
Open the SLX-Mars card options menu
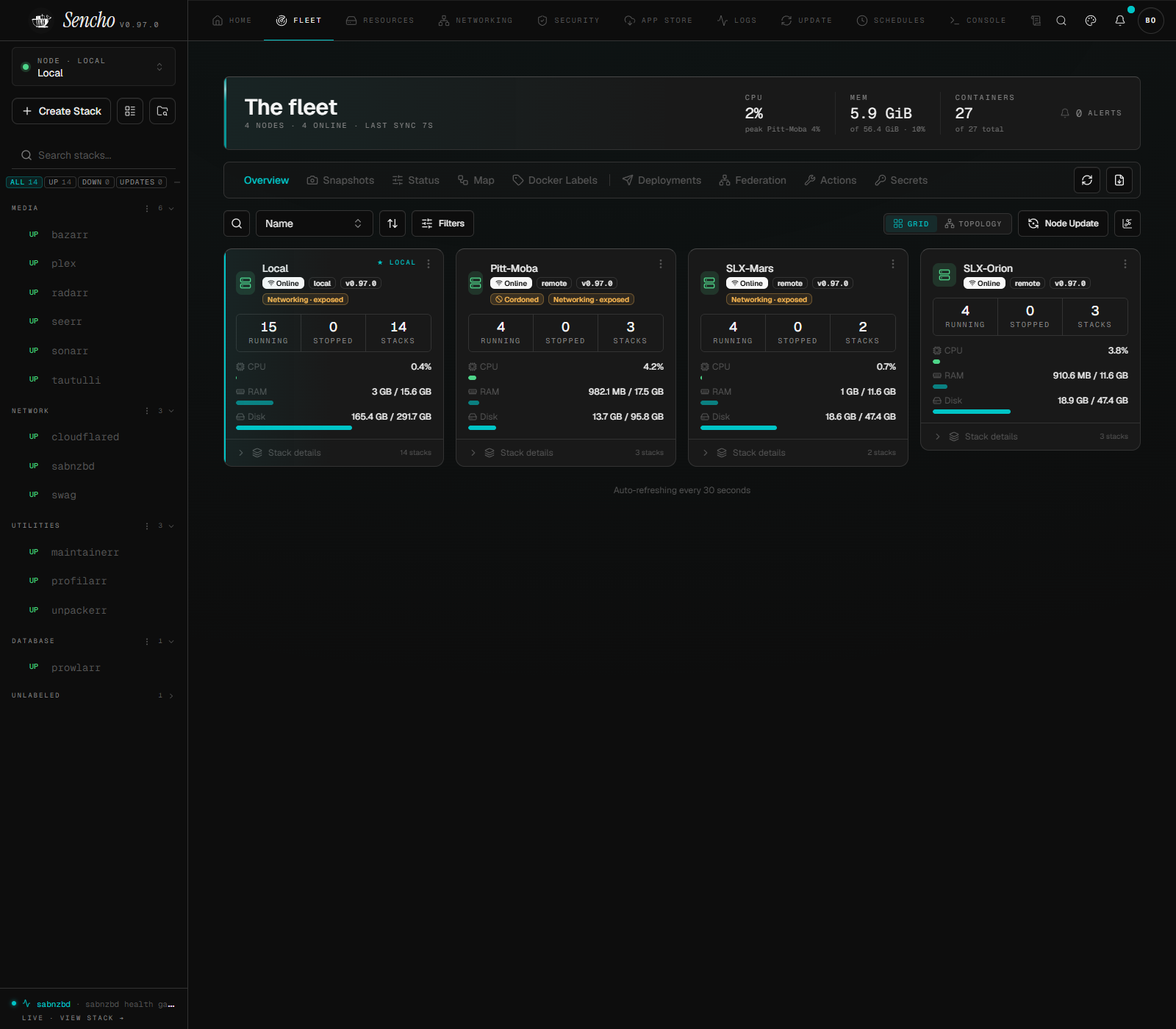click(893, 263)
